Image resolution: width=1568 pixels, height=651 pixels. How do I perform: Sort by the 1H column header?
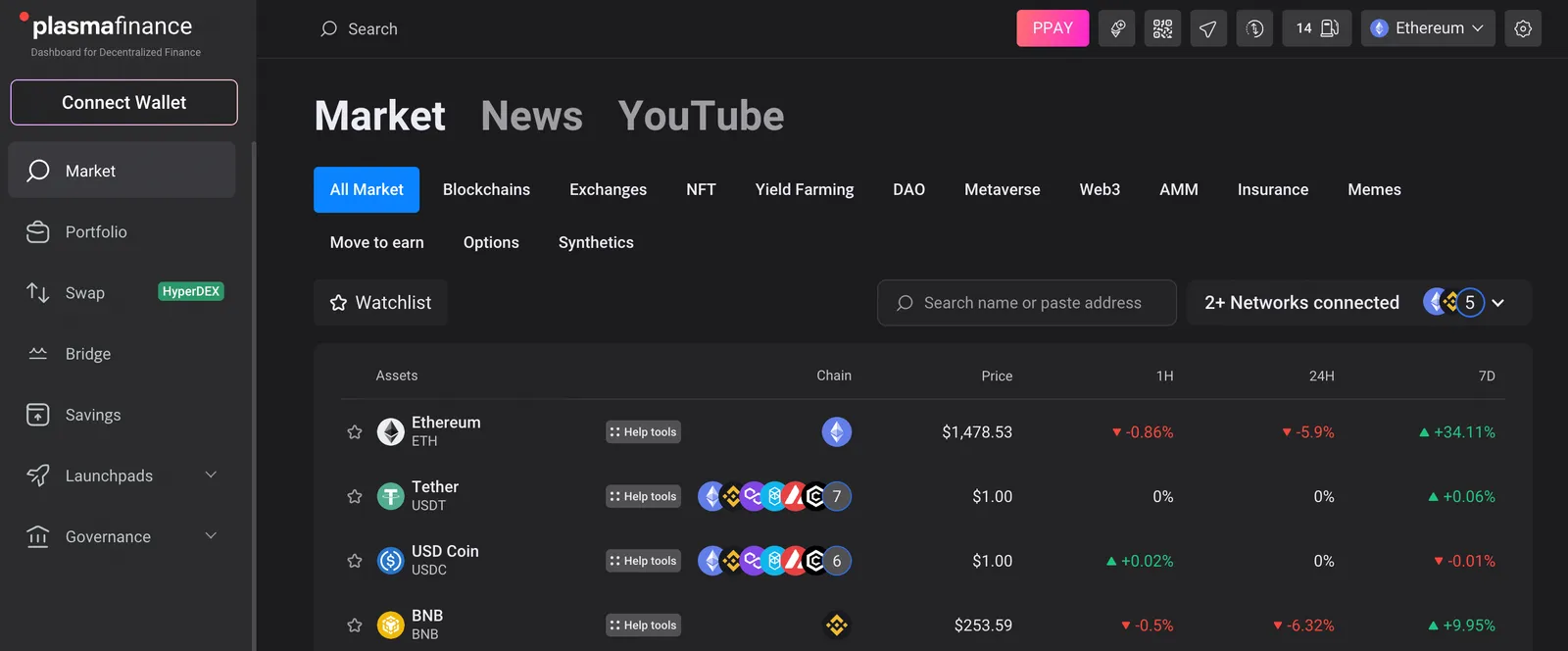[x=1164, y=376]
